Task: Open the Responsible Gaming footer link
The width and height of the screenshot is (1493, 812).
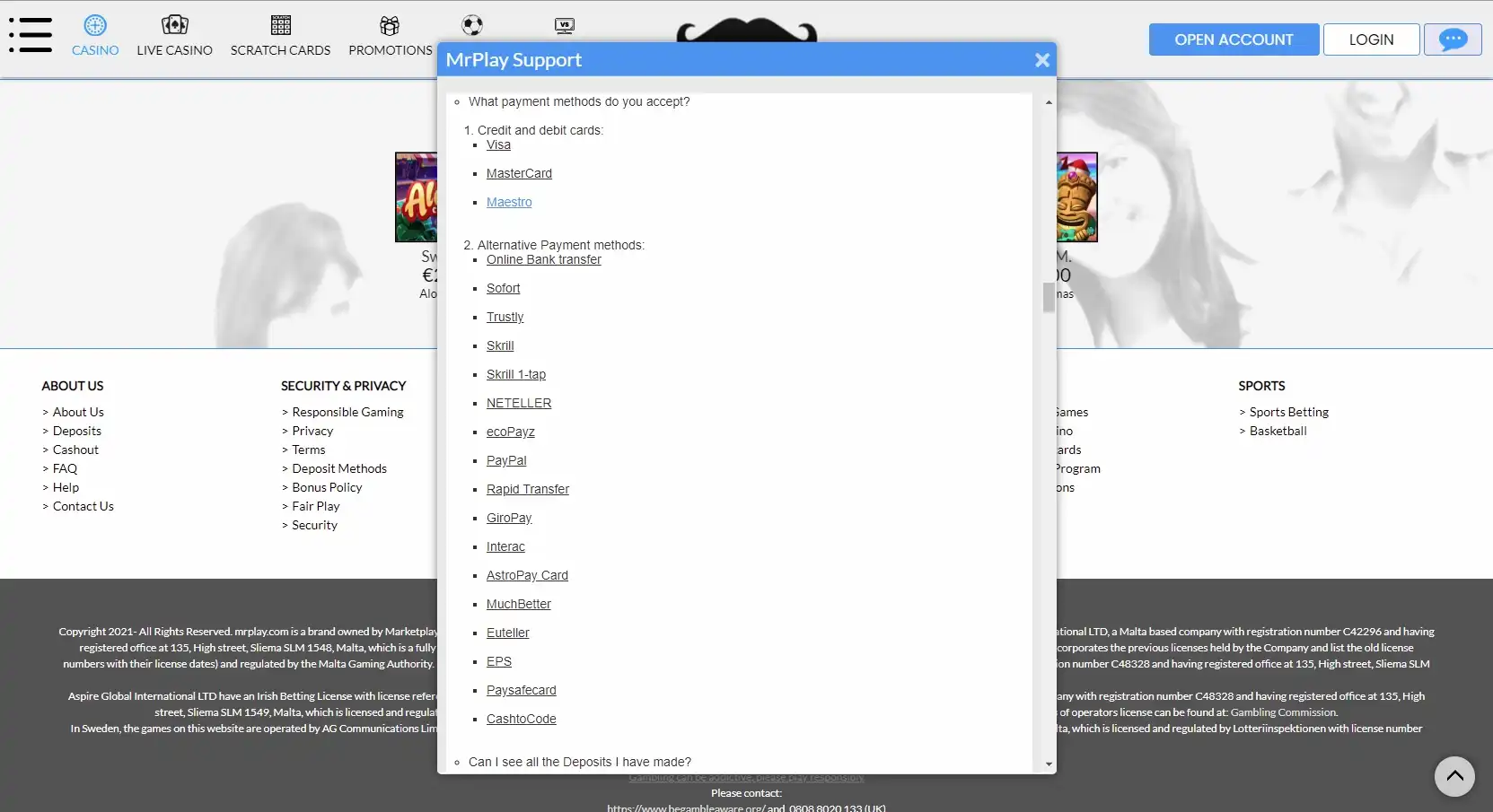Action: pyautogui.click(x=347, y=412)
